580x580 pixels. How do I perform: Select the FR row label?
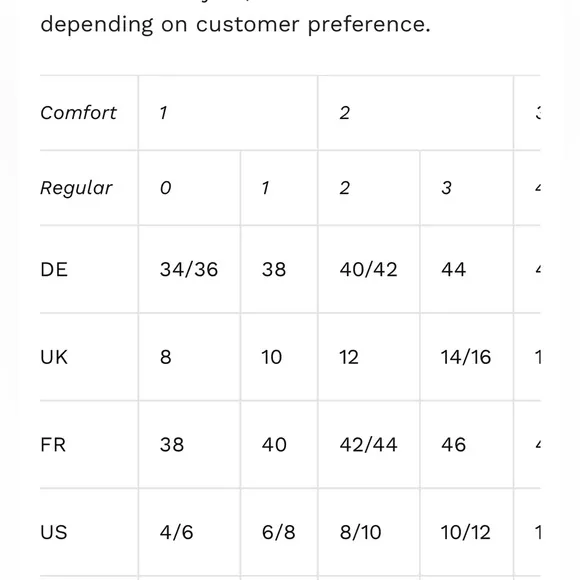(53, 444)
